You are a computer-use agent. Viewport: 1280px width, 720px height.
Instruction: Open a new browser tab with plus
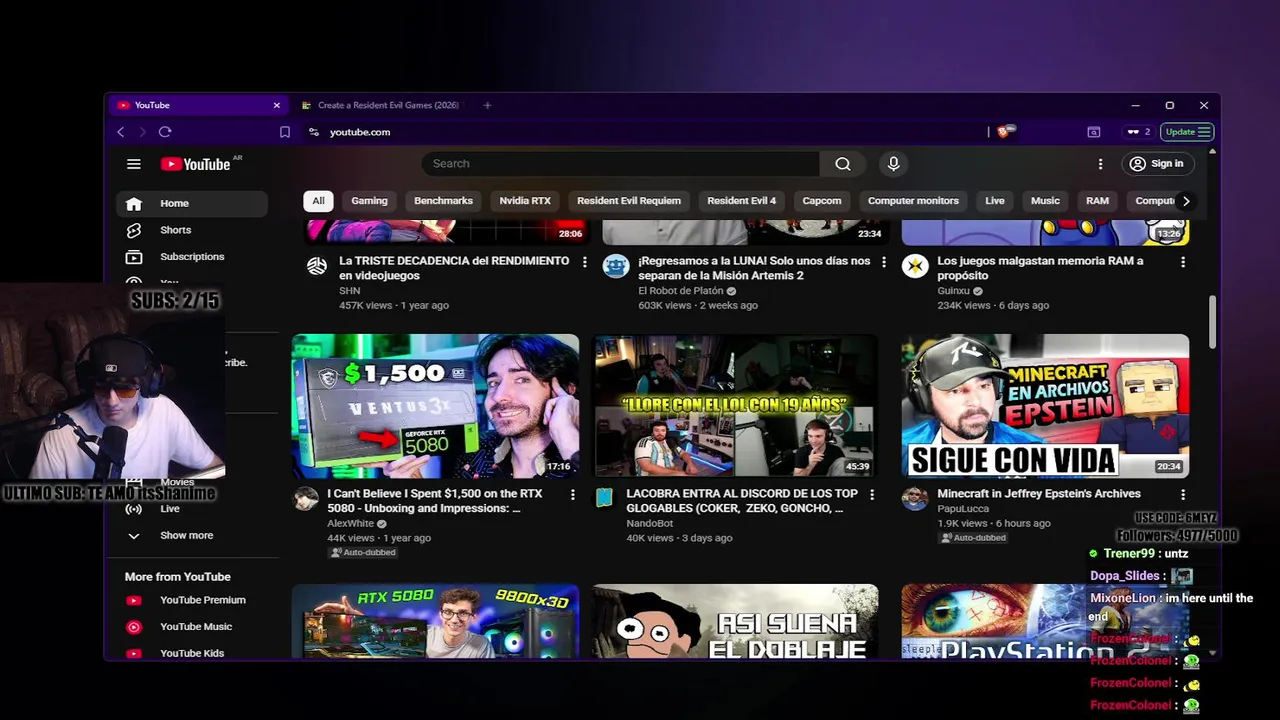(487, 105)
